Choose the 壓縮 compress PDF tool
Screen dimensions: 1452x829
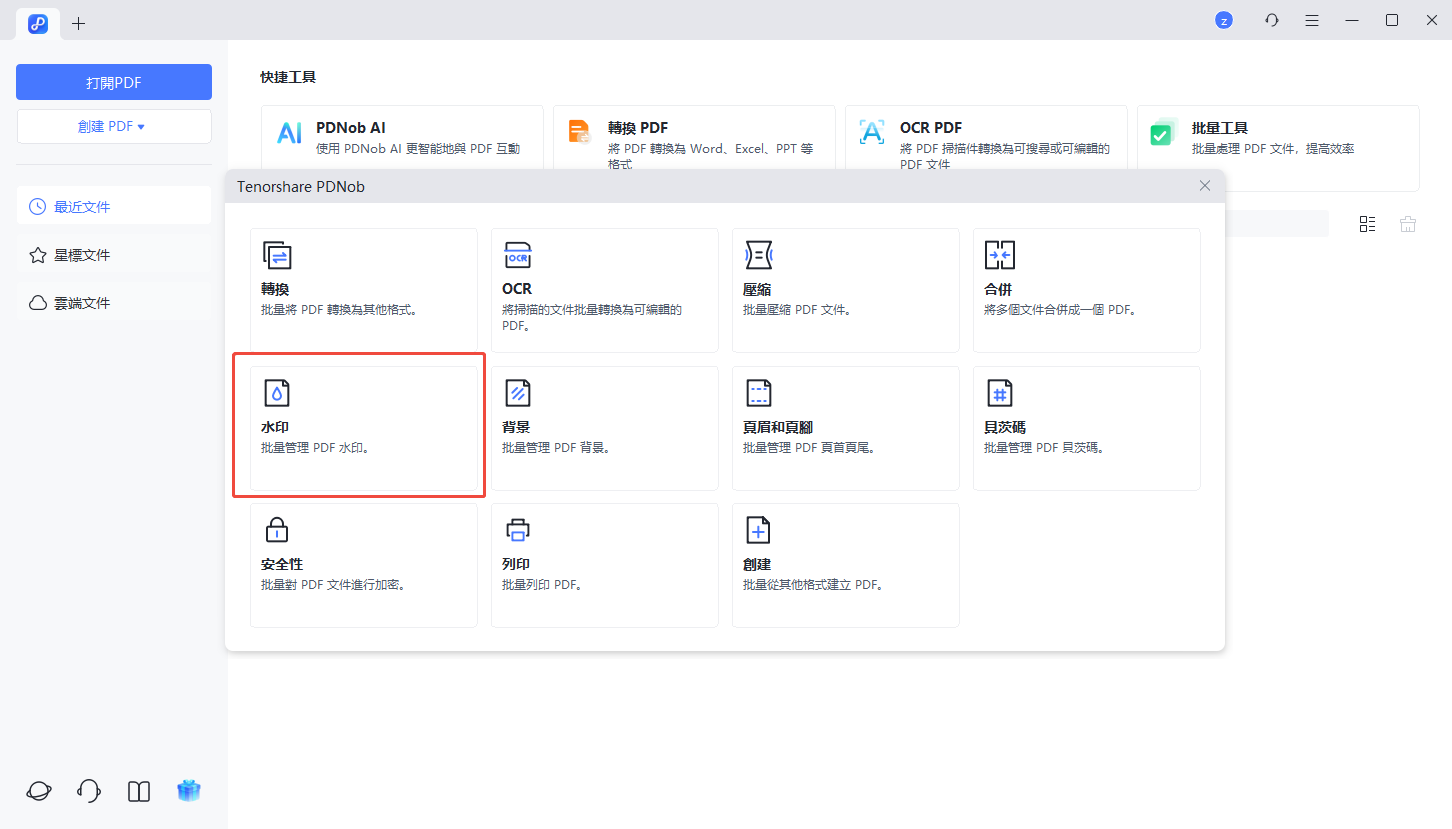845,290
